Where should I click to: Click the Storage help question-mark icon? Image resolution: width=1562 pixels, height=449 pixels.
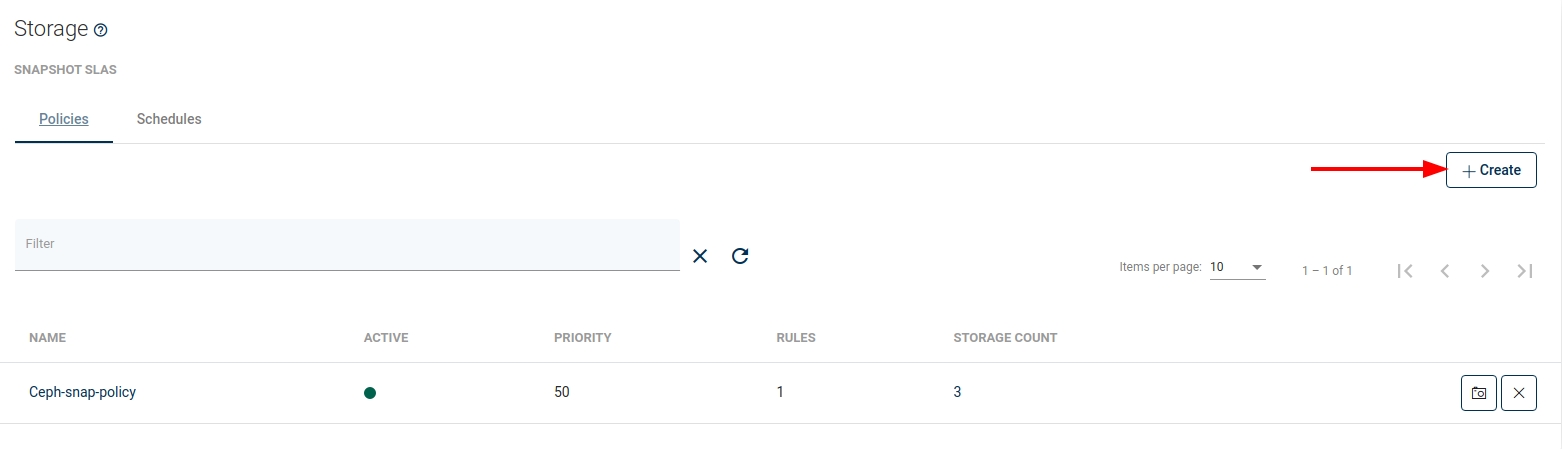[100, 31]
